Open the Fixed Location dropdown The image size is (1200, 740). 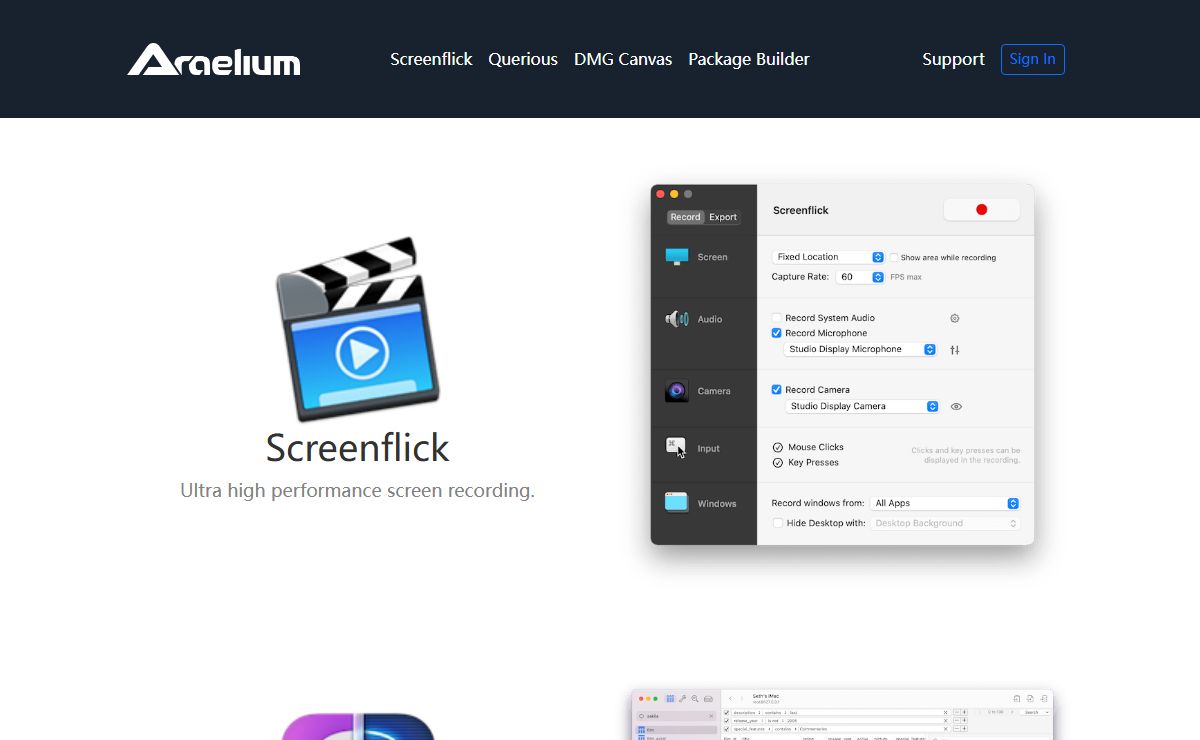coord(828,257)
